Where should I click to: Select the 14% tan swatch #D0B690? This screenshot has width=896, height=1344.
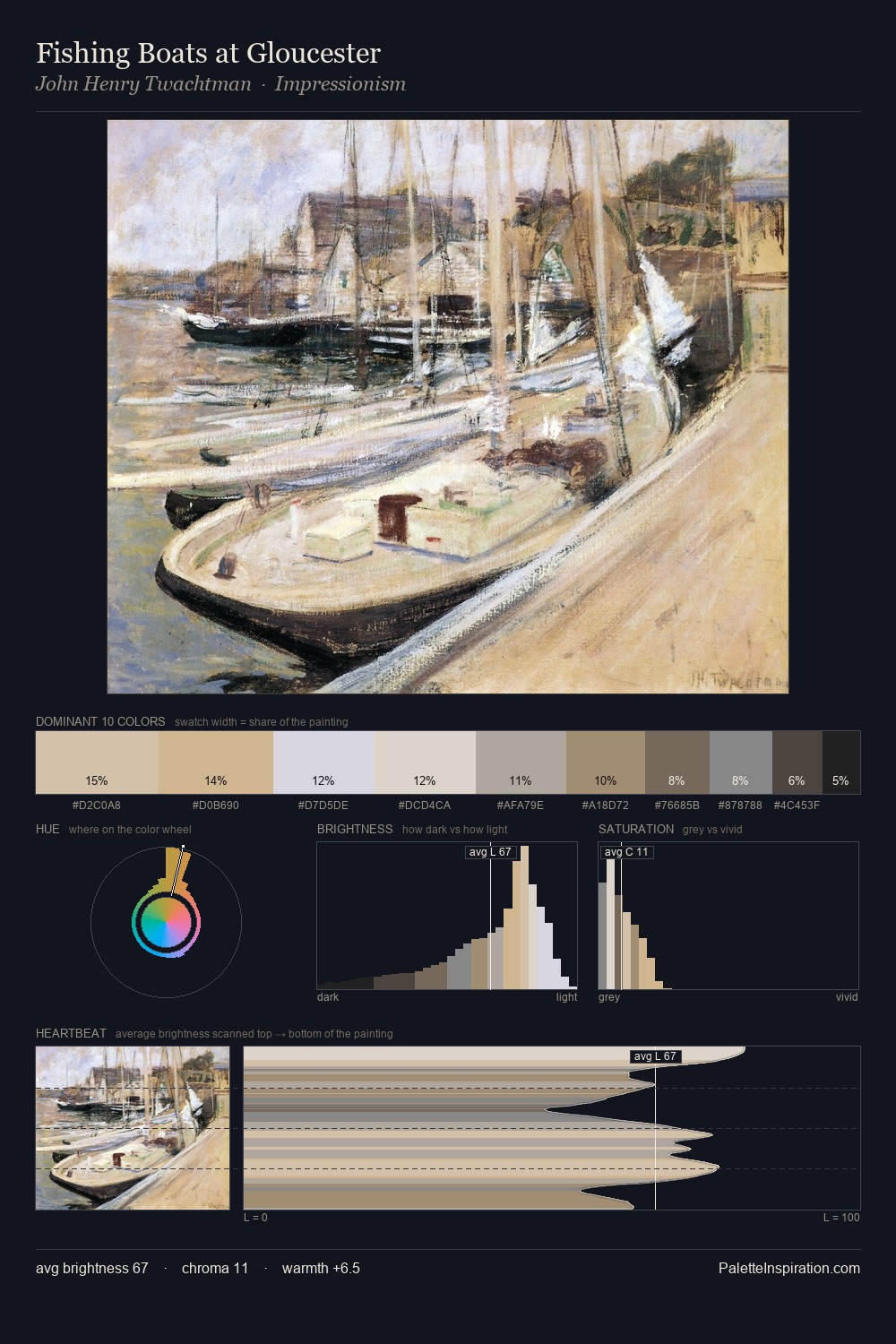(x=216, y=762)
